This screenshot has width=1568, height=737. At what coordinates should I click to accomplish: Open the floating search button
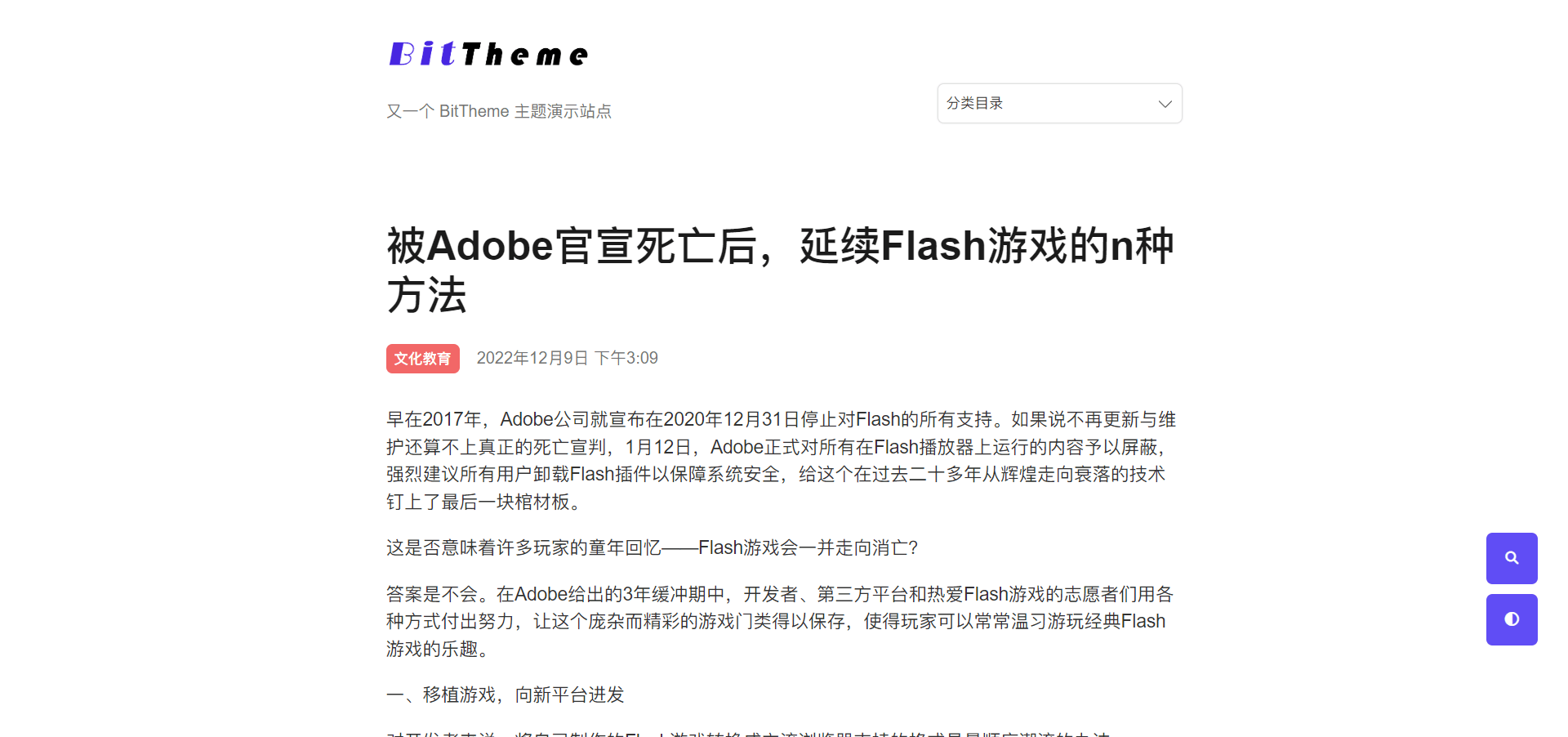1512,558
